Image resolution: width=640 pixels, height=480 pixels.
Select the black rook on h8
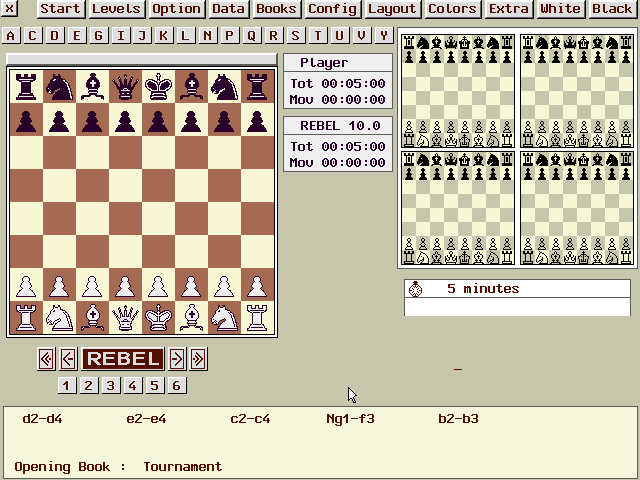click(x=257, y=86)
